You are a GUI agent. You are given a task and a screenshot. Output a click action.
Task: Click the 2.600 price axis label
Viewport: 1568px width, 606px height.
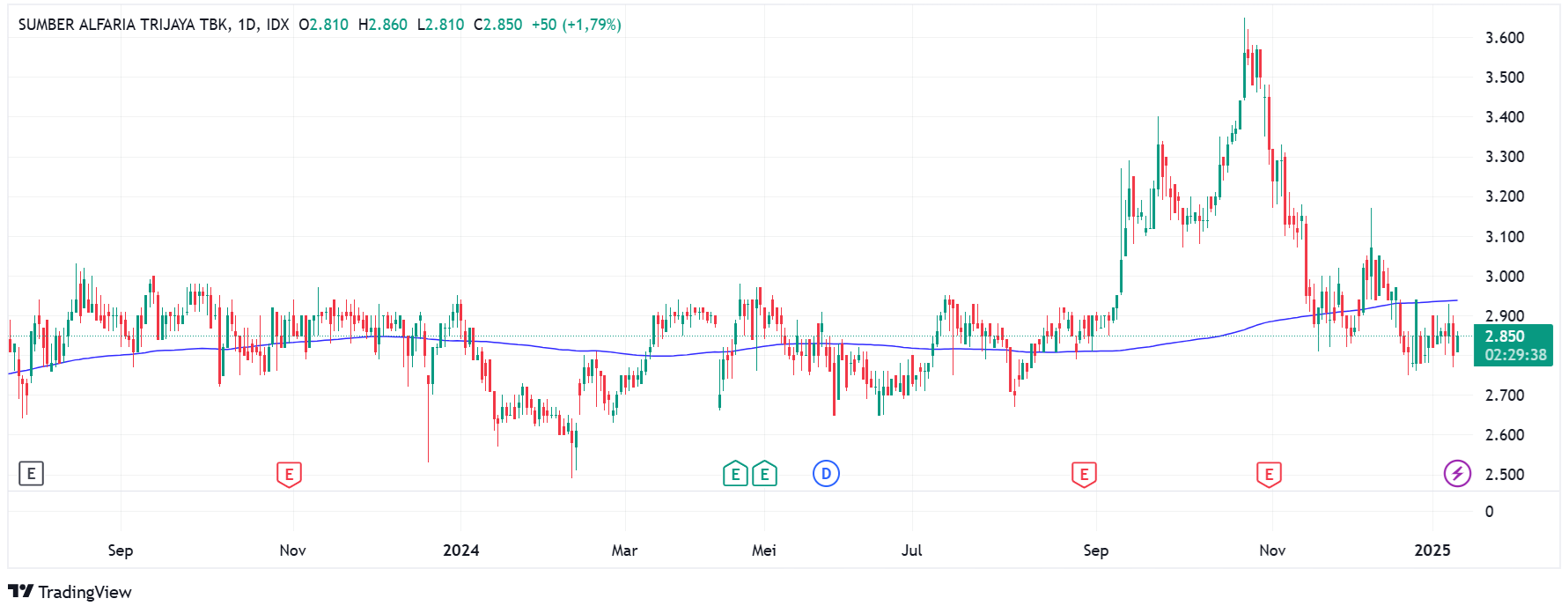click(x=1505, y=435)
